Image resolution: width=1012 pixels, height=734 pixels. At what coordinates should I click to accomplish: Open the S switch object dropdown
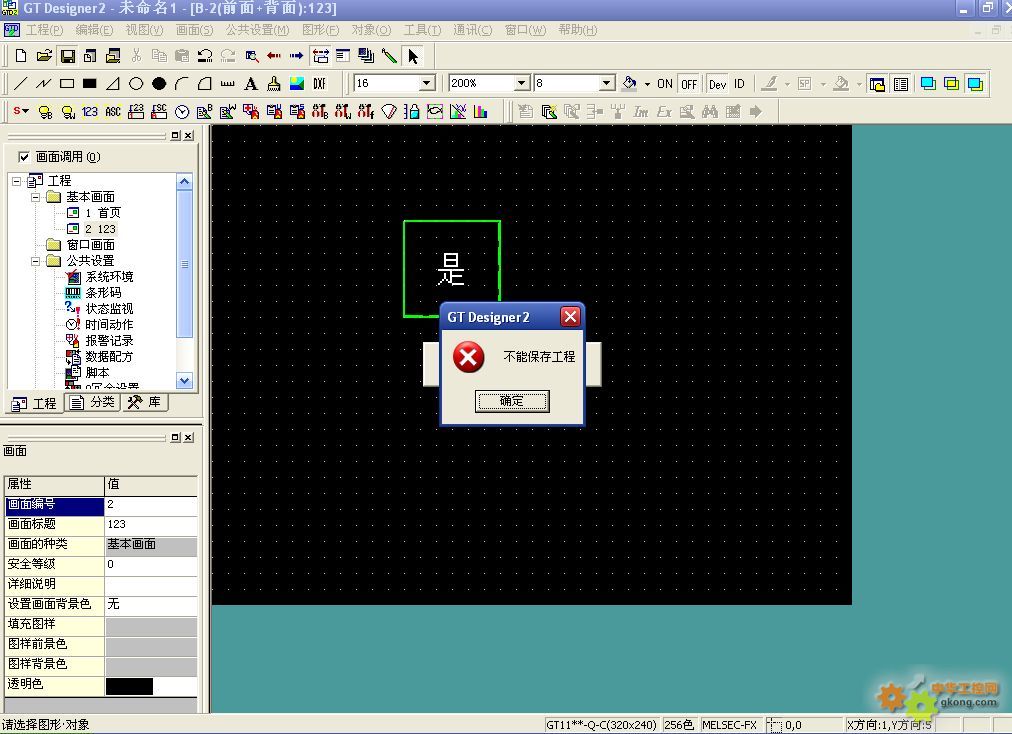pos(21,112)
